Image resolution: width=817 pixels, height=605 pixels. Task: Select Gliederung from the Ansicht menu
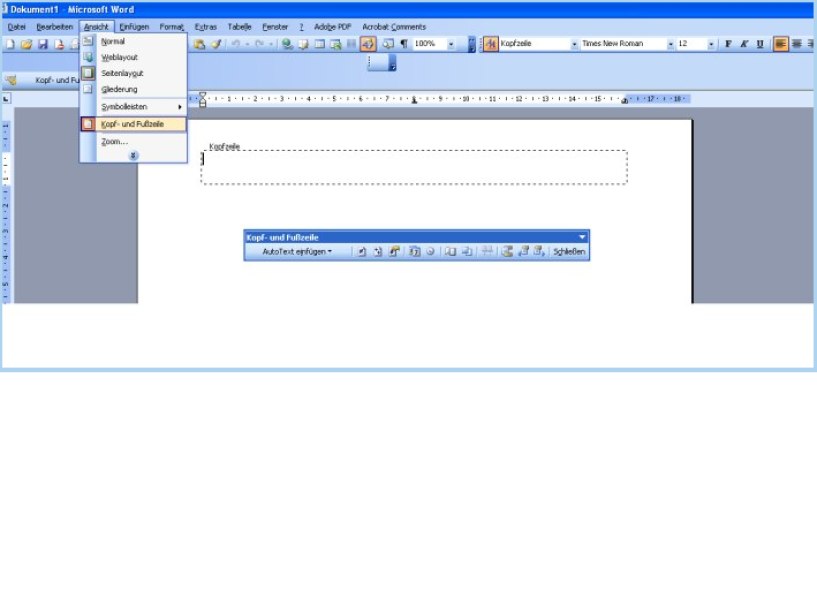click(133, 89)
